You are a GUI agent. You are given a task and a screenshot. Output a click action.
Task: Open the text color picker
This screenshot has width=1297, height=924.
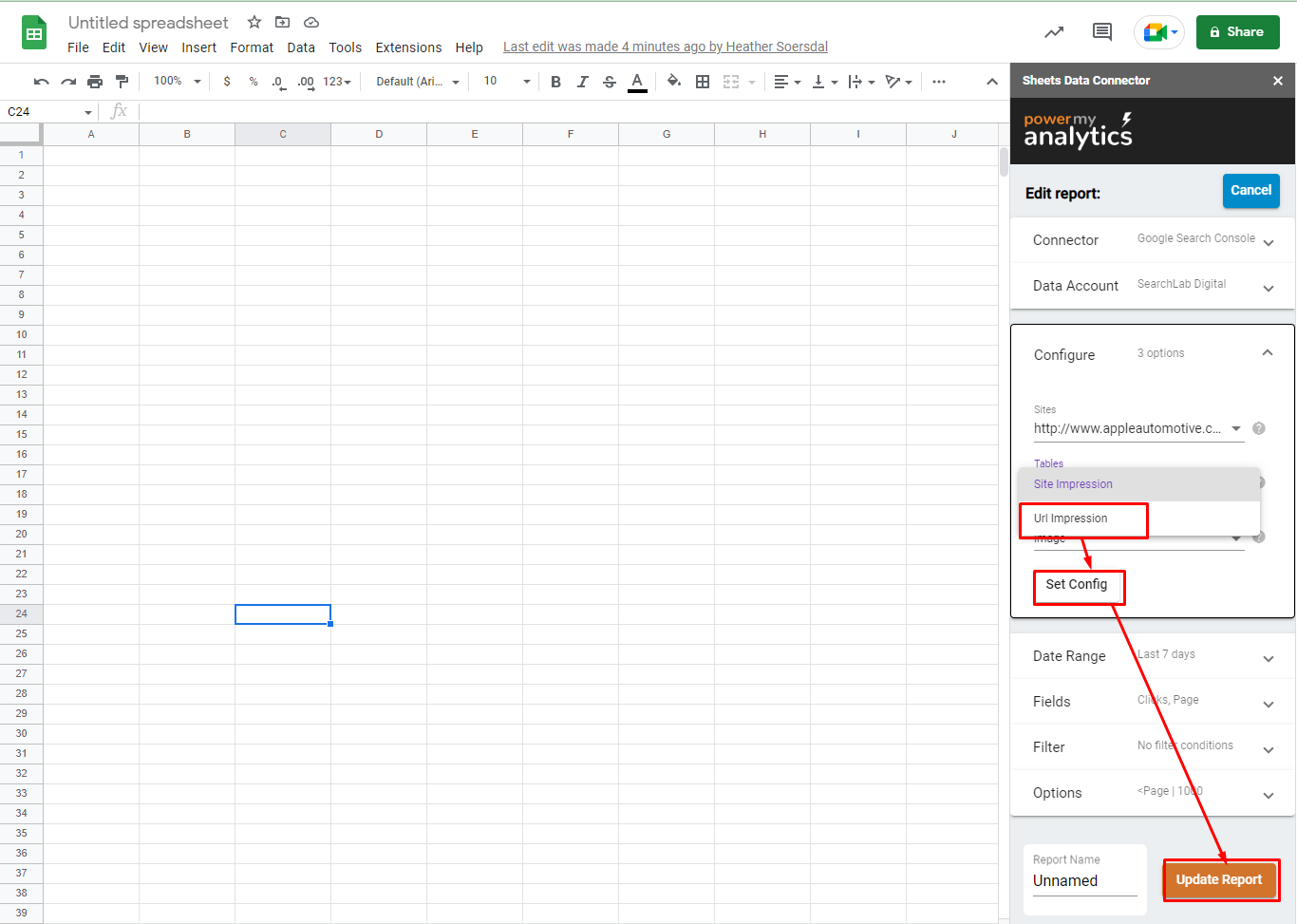tap(638, 82)
